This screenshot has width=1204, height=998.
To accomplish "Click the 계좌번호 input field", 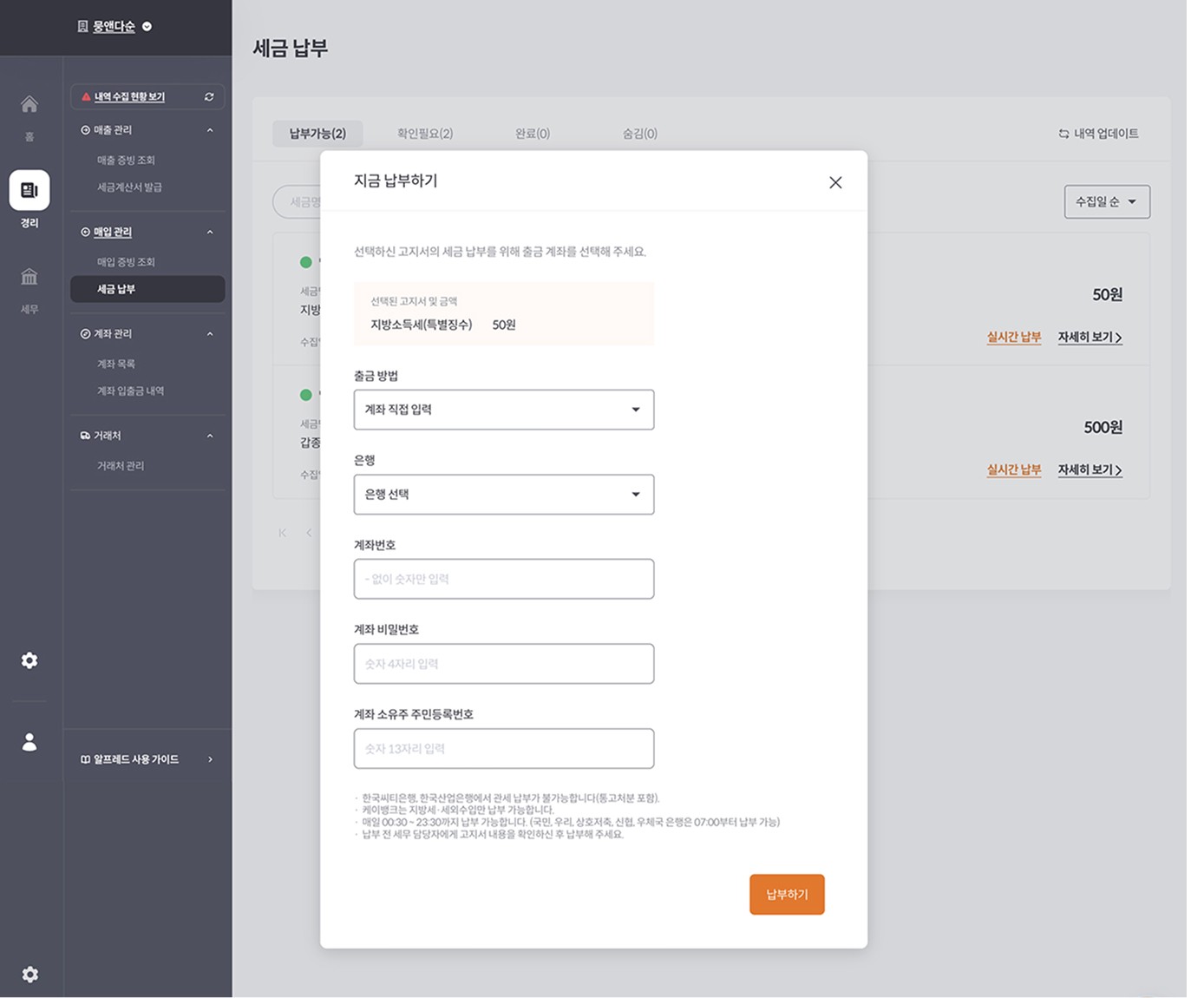I will [503, 579].
